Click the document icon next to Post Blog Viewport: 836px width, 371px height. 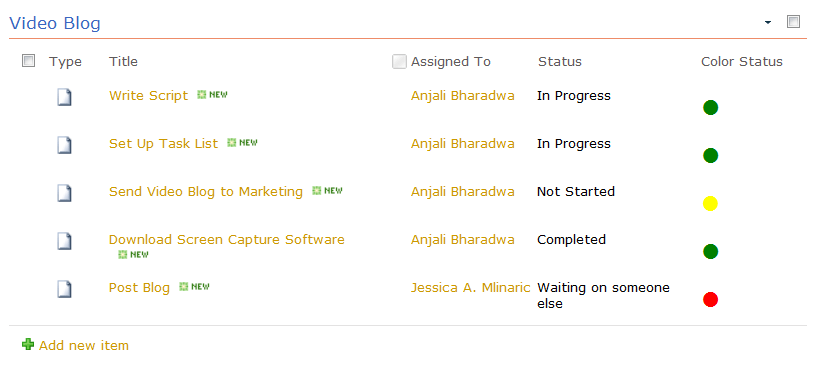(65, 289)
